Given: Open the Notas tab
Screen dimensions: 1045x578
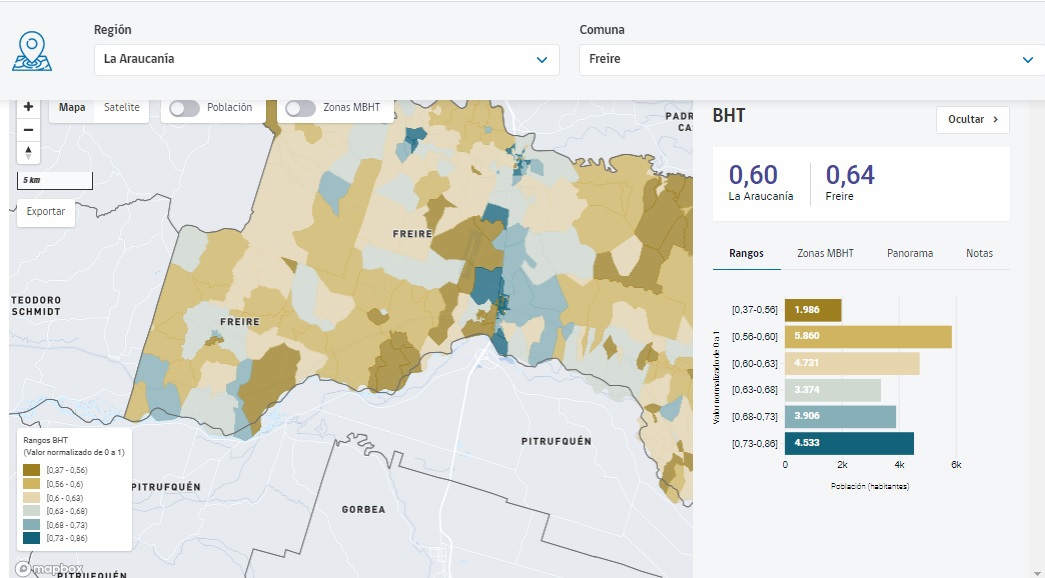Looking at the screenshot, I should coord(979,253).
